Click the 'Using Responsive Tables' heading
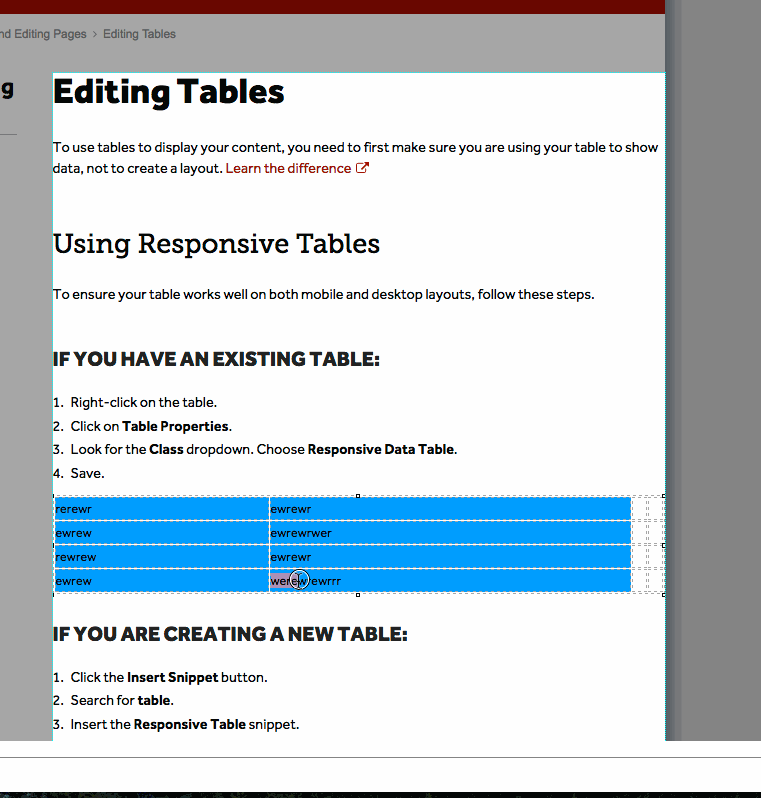 pos(216,244)
